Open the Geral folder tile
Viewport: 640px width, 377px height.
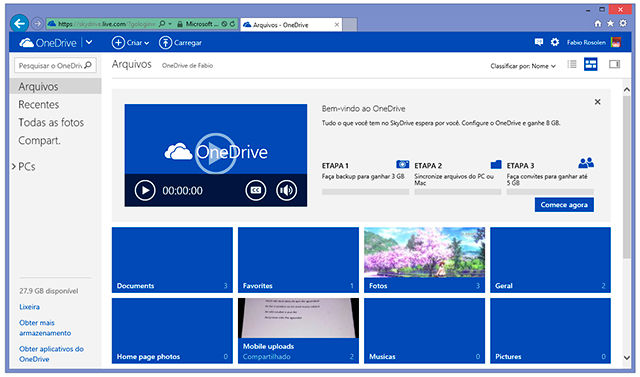(551, 260)
